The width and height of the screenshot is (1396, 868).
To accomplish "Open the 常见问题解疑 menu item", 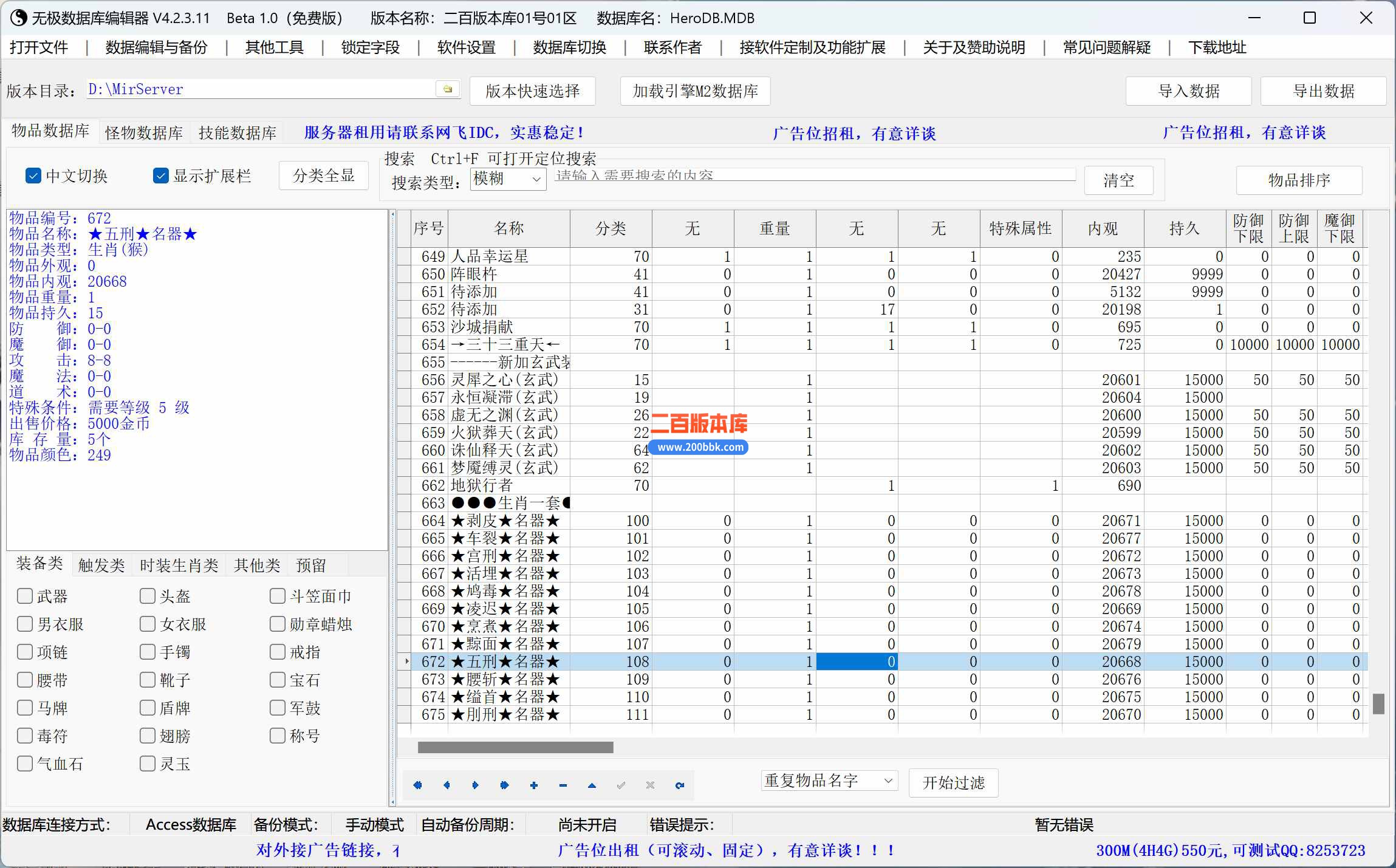I will click(1107, 47).
